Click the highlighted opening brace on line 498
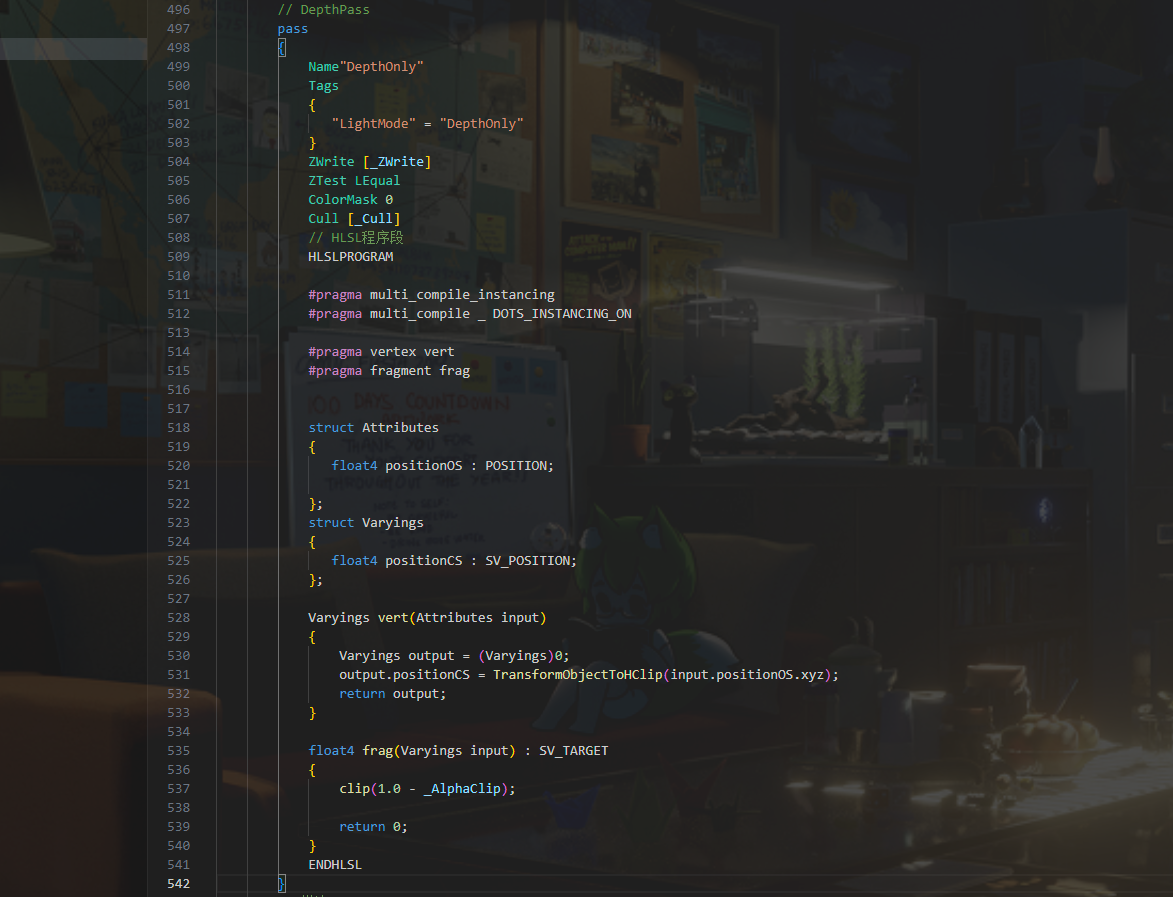The width and height of the screenshot is (1173, 897). (282, 48)
